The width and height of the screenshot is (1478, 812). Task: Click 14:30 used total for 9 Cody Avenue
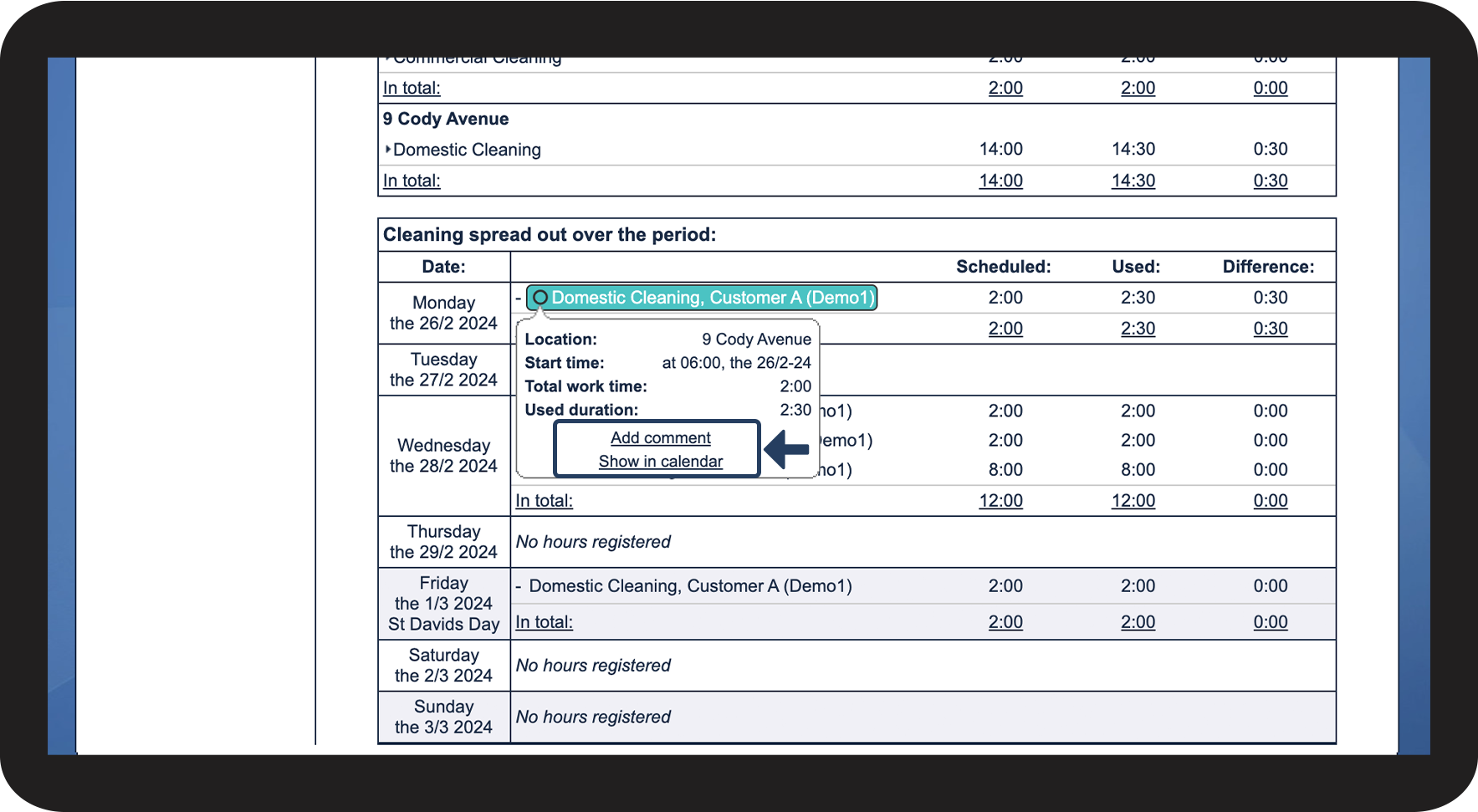pos(1133,181)
